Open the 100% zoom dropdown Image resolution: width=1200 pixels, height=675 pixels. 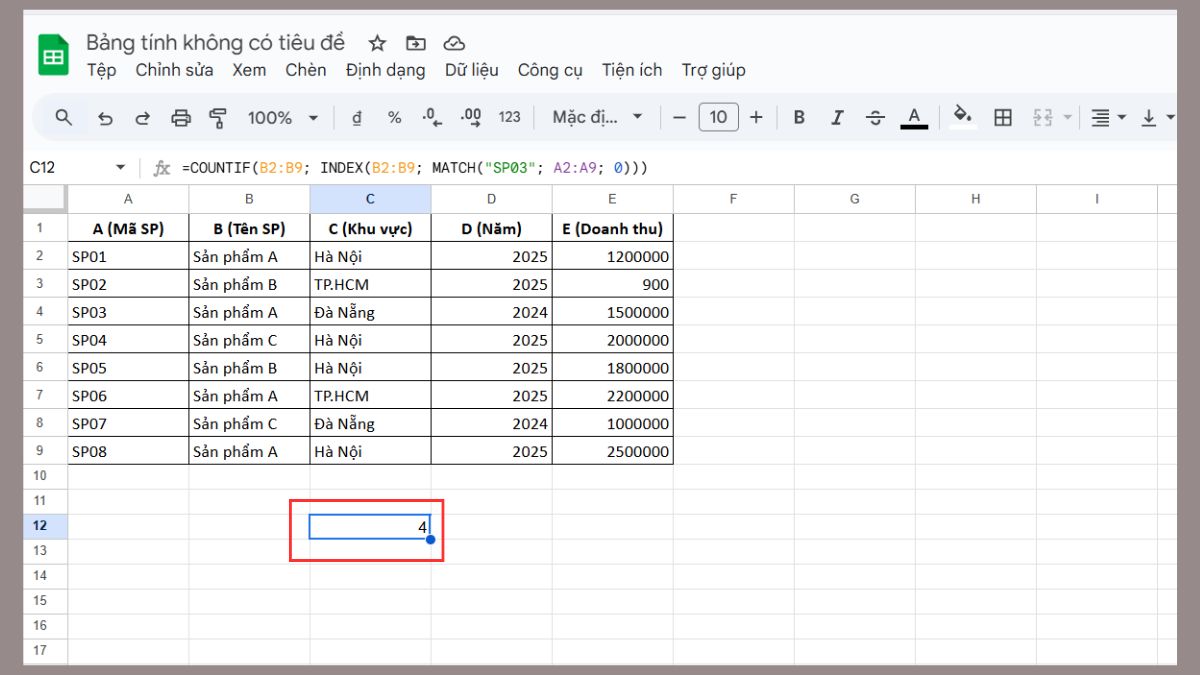point(283,118)
